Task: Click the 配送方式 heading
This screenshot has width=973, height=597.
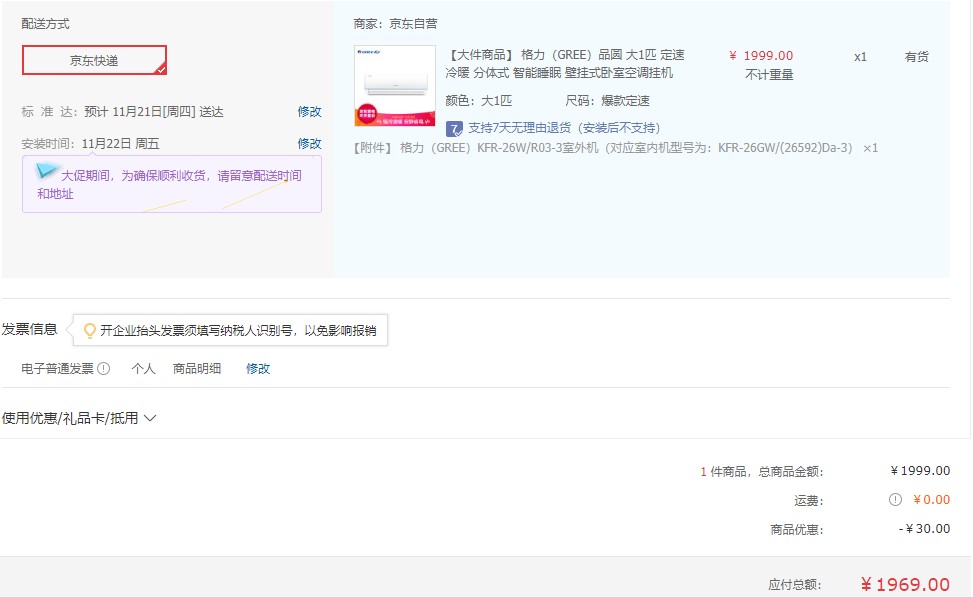Action: (x=45, y=24)
